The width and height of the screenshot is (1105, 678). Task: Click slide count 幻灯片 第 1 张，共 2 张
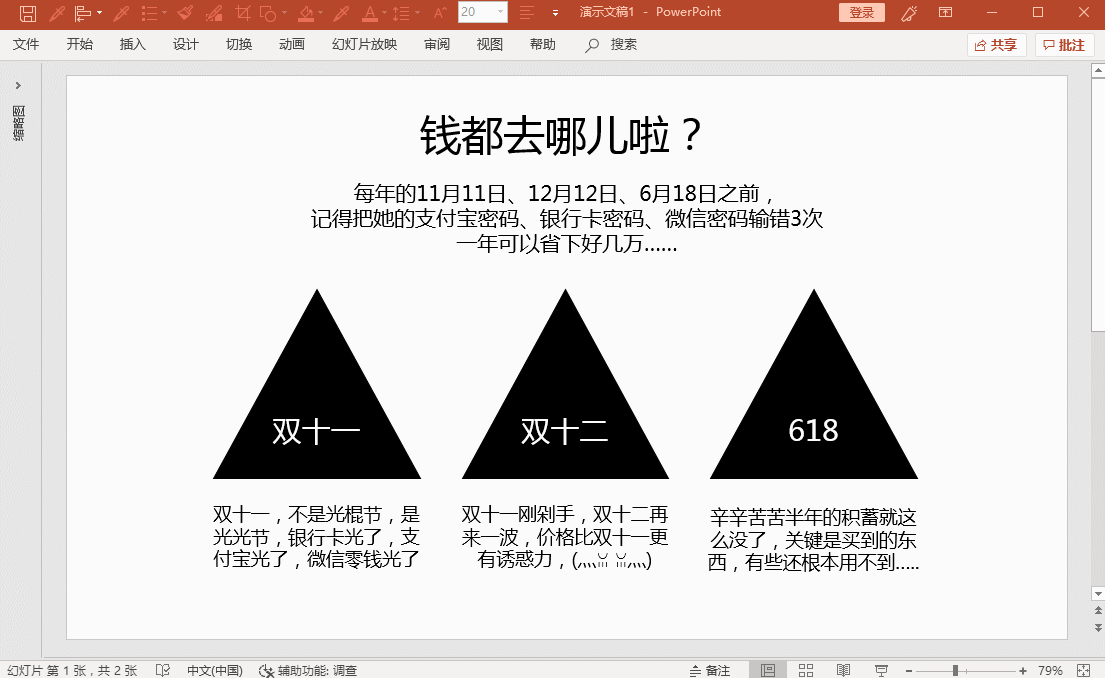[72, 670]
